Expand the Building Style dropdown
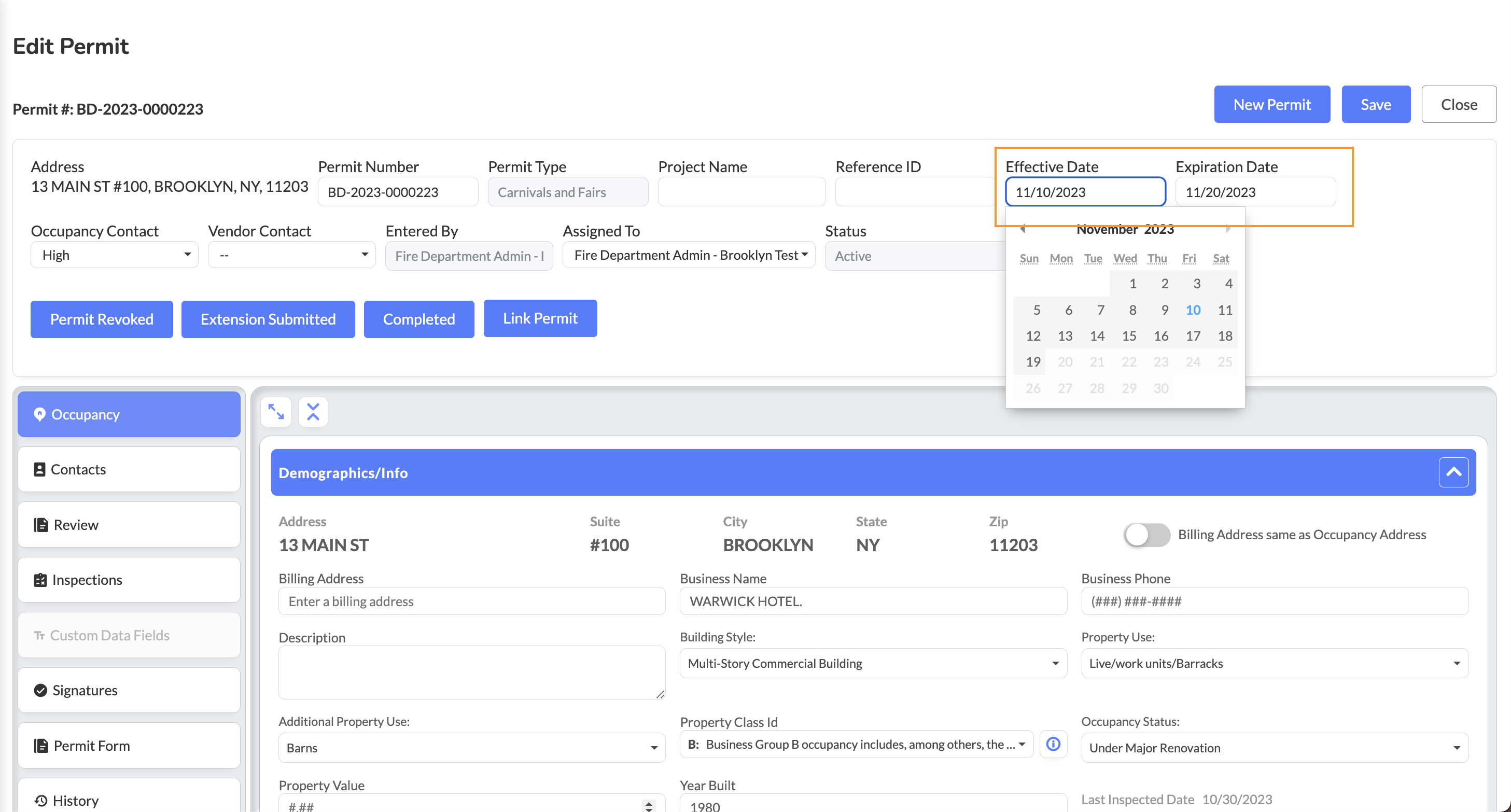The width and height of the screenshot is (1511, 812). click(873, 663)
